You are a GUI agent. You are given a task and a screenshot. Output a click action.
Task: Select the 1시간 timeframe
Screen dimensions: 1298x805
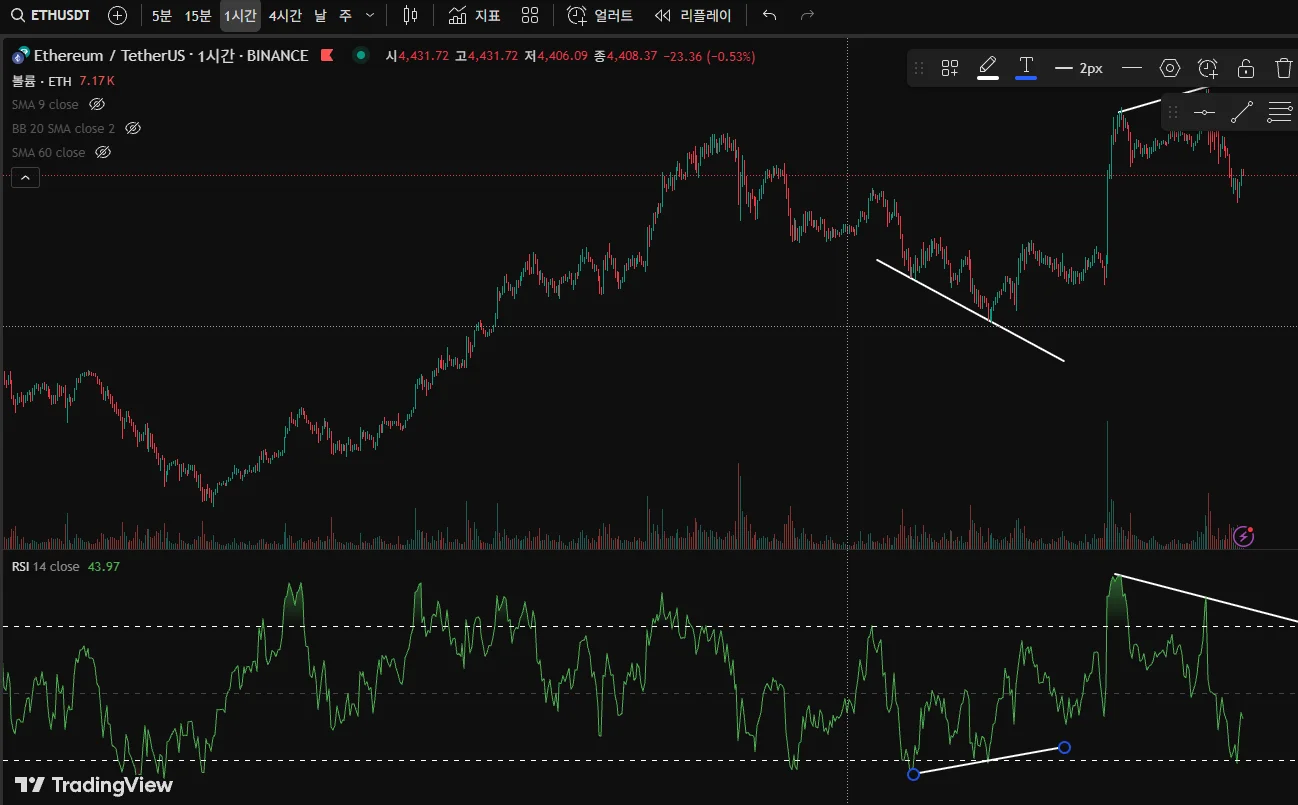click(240, 16)
